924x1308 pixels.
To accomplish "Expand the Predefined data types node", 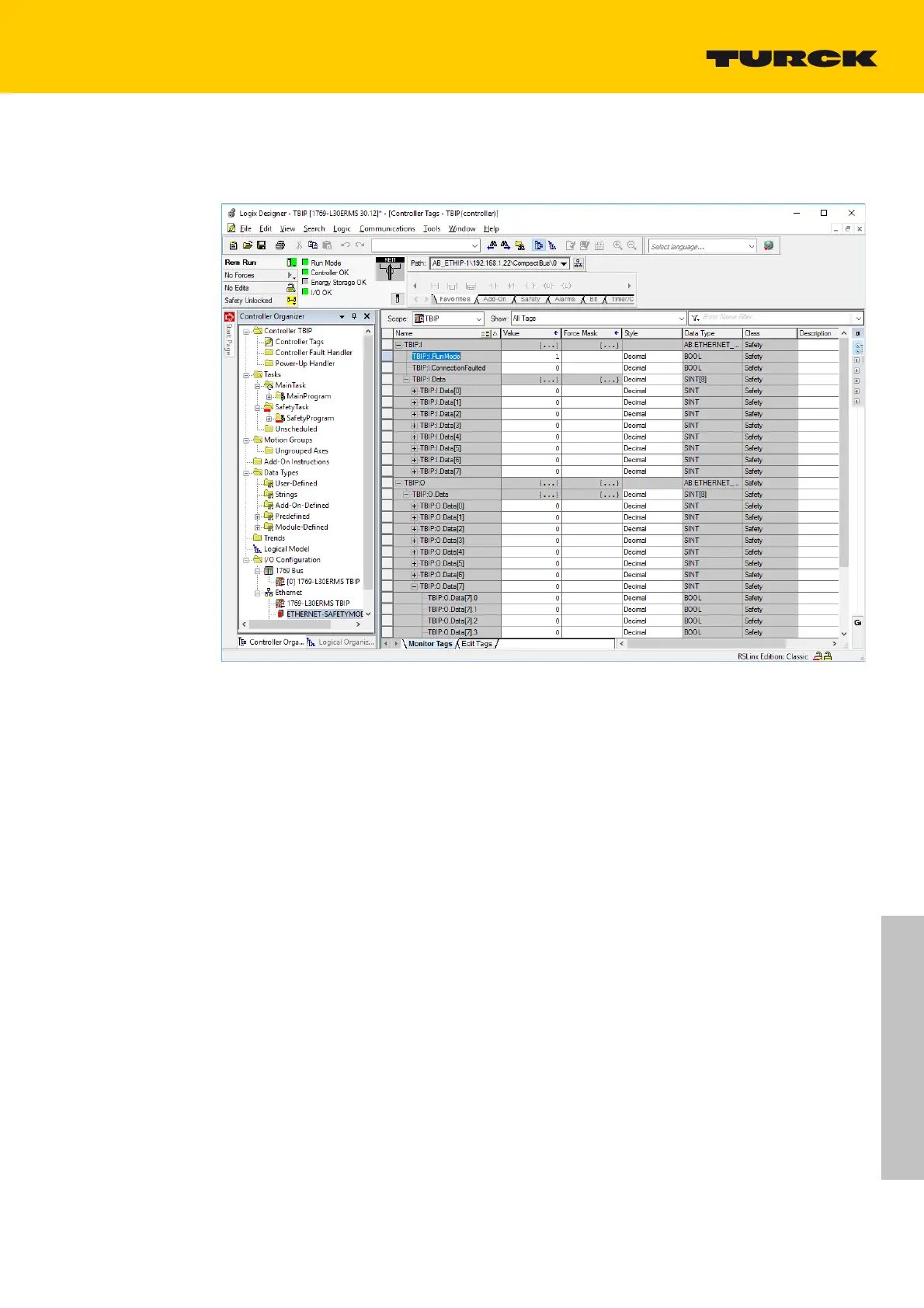I will point(258,517).
